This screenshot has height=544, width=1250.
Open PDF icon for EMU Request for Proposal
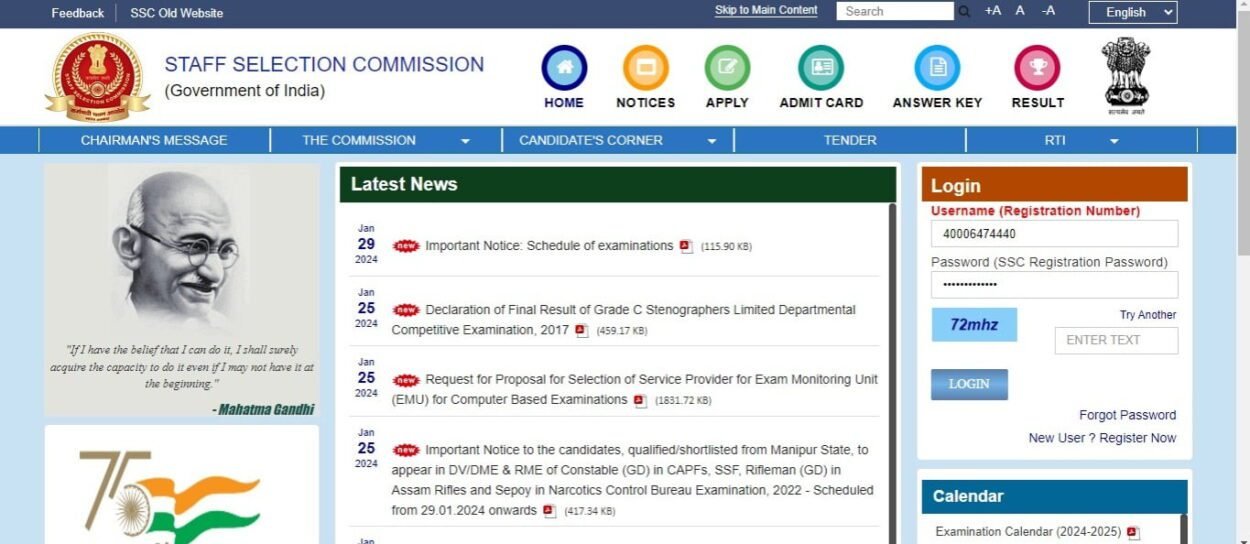(x=640, y=400)
